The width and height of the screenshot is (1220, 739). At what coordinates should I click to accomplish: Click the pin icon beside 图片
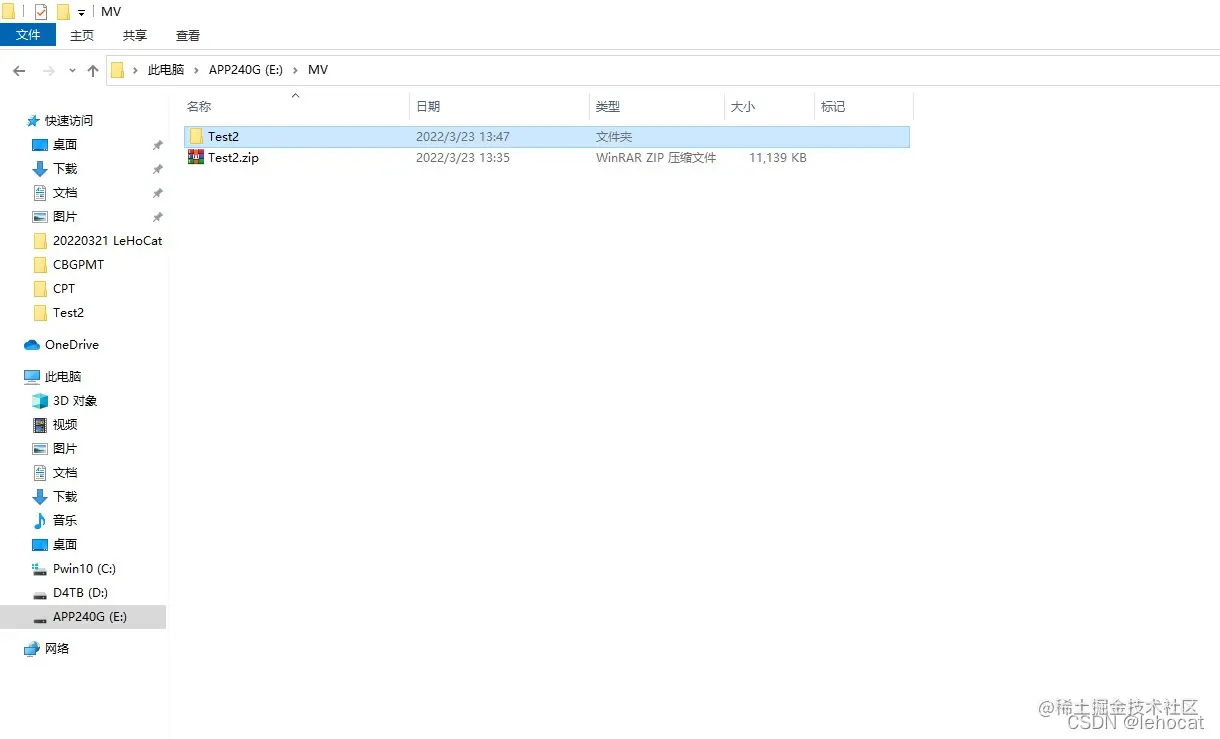(x=157, y=217)
